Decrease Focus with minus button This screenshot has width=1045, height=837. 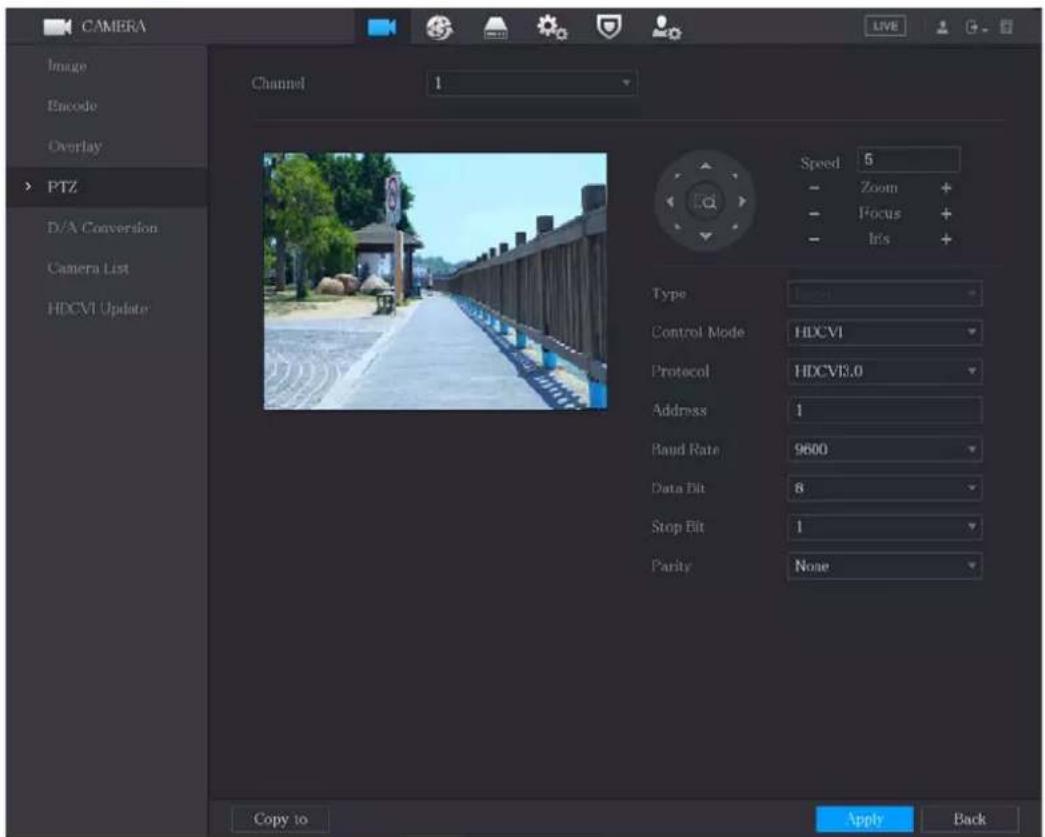[814, 214]
